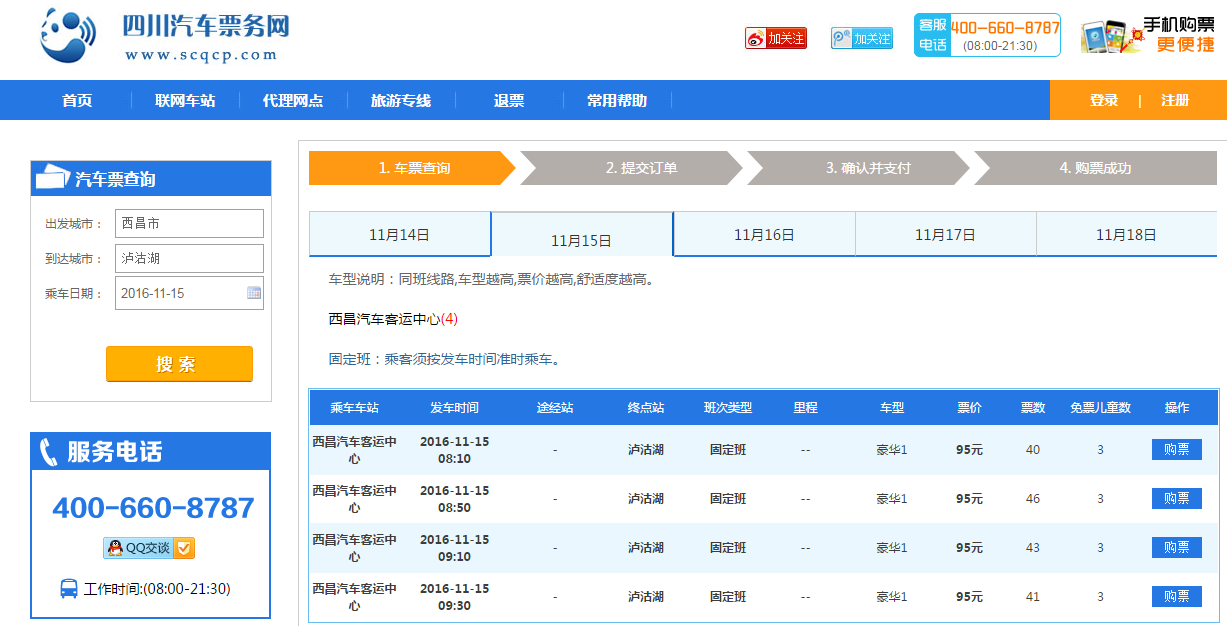The width and height of the screenshot is (1227, 626).
Task: Click the 登录 login link
Action: [1104, 100]
